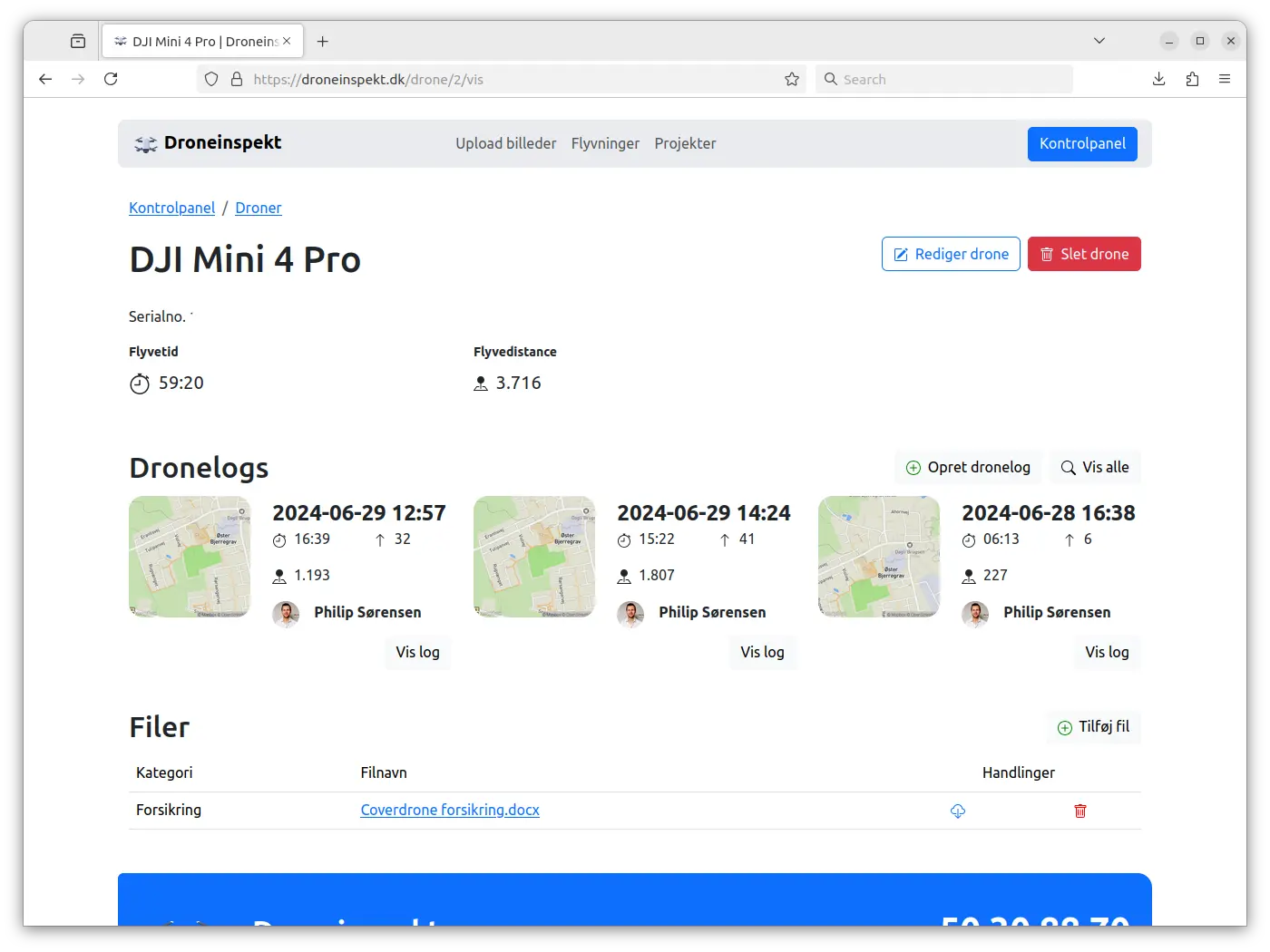Follow the Kontrolpanel breadcrumb link
The image size is (1270, 952).
pyautogui.click(x=171, y=208)
